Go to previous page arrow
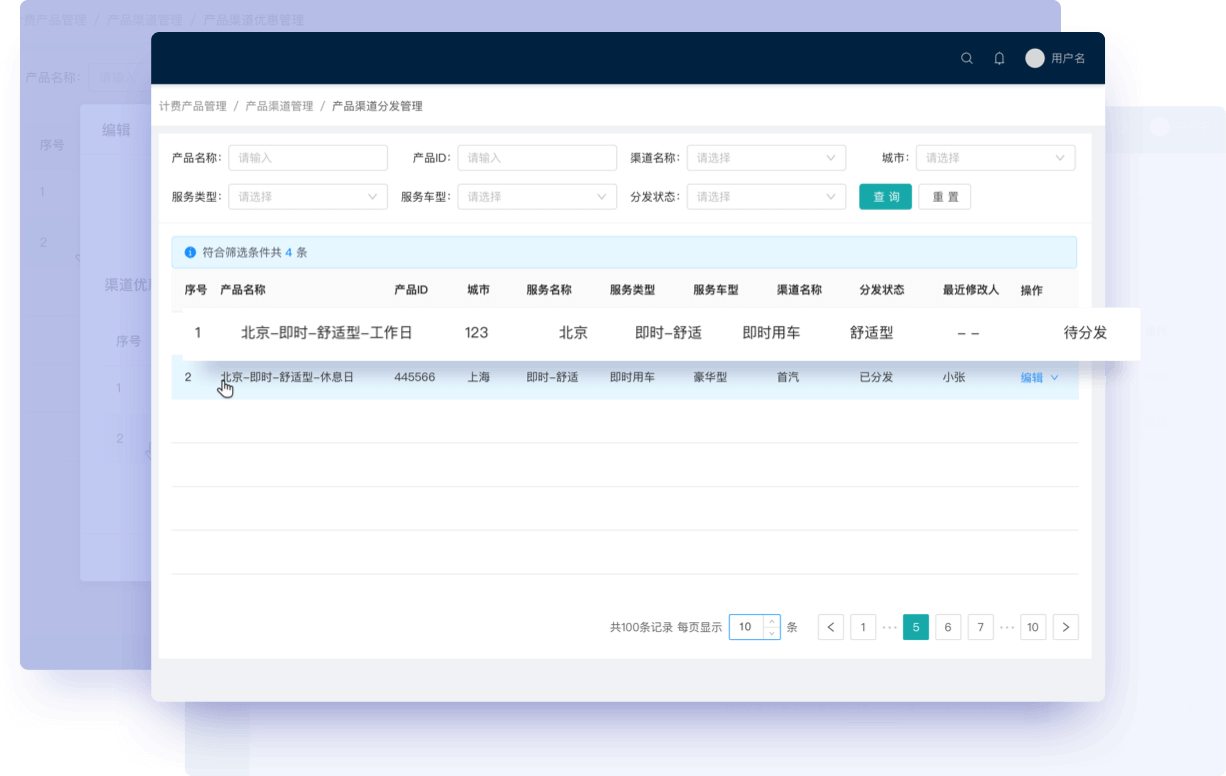This screenshot has width=1226, height=776. click(831, 627)
